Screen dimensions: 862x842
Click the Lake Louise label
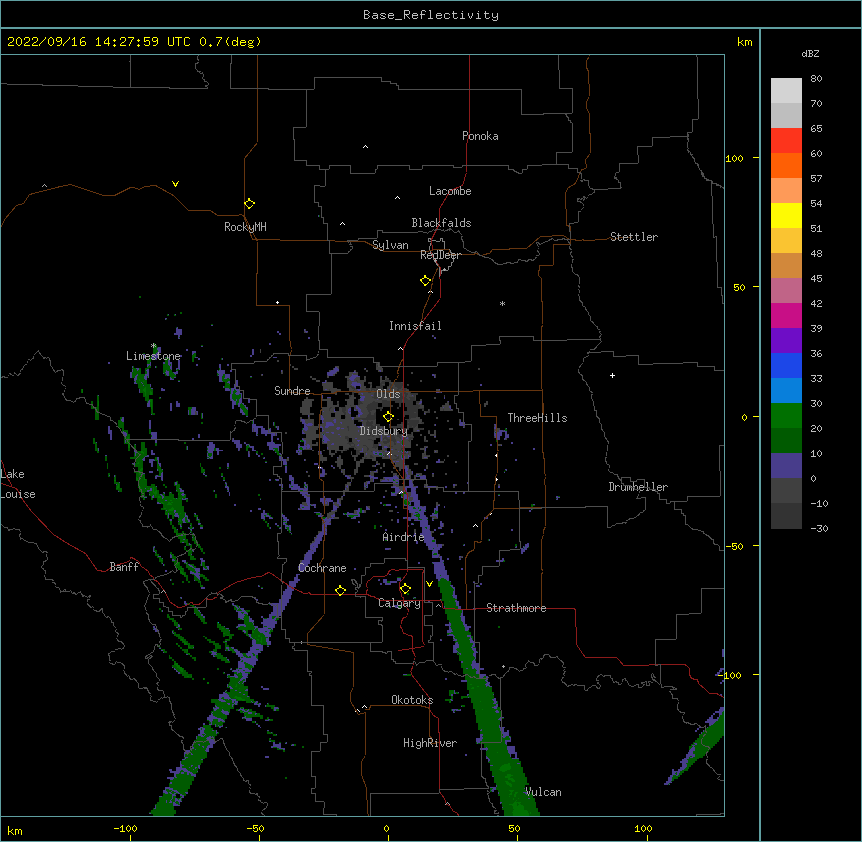pyautogui.click(x=18, y=484)
